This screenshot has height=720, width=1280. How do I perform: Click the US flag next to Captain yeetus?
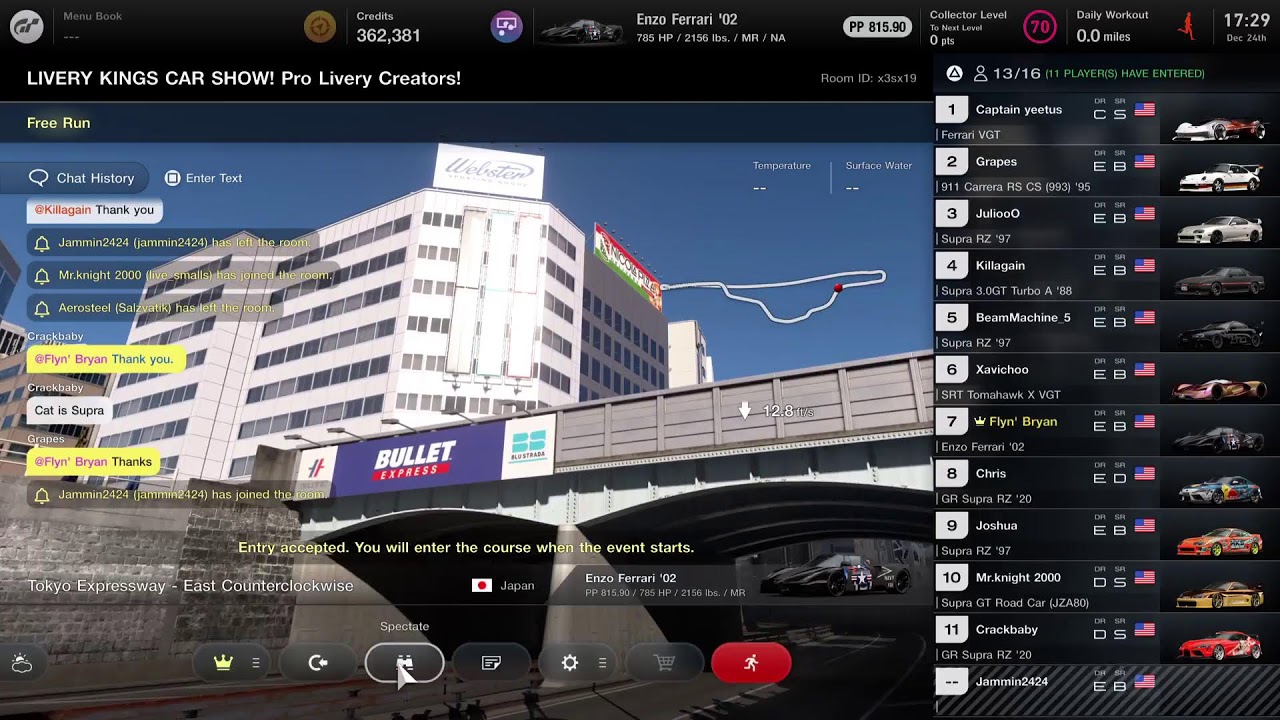tap(1144, 110)
